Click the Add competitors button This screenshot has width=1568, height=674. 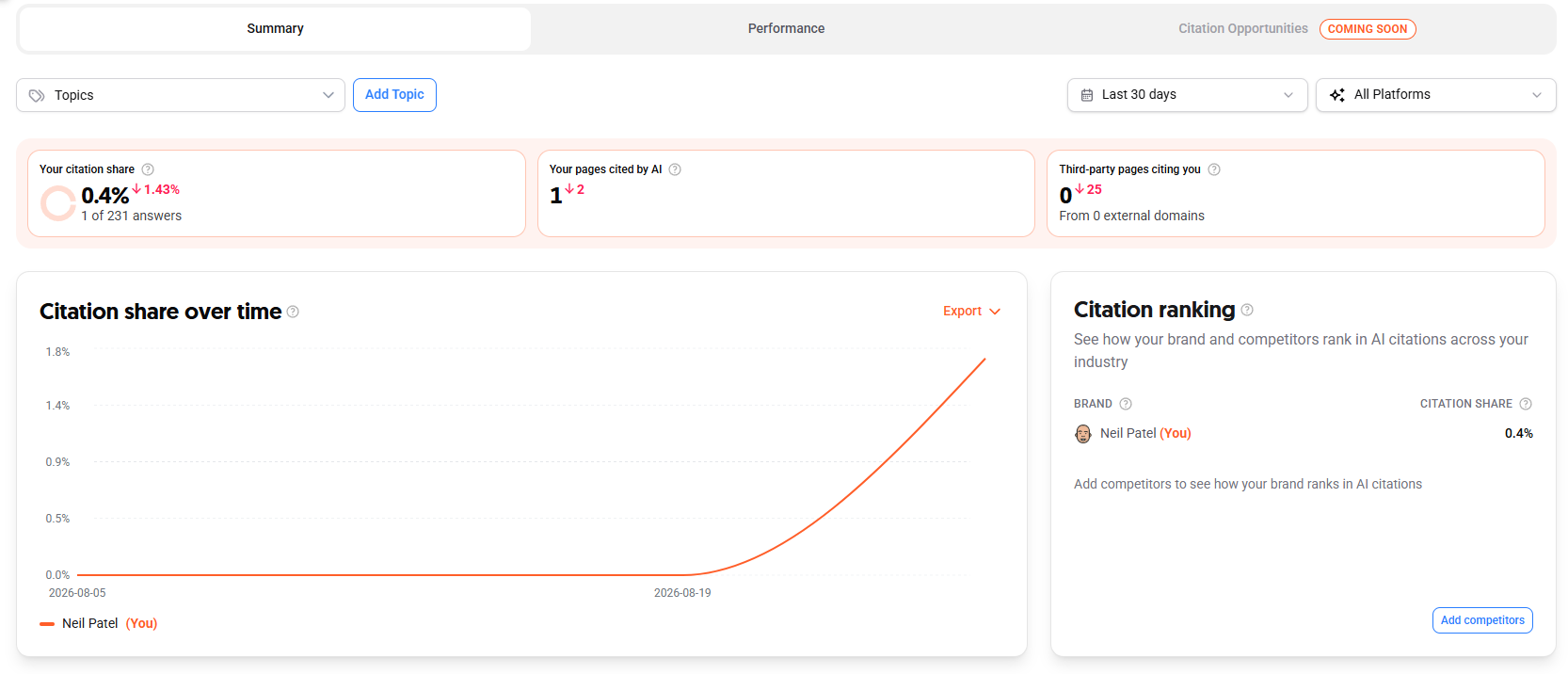tap(1482, 620)
